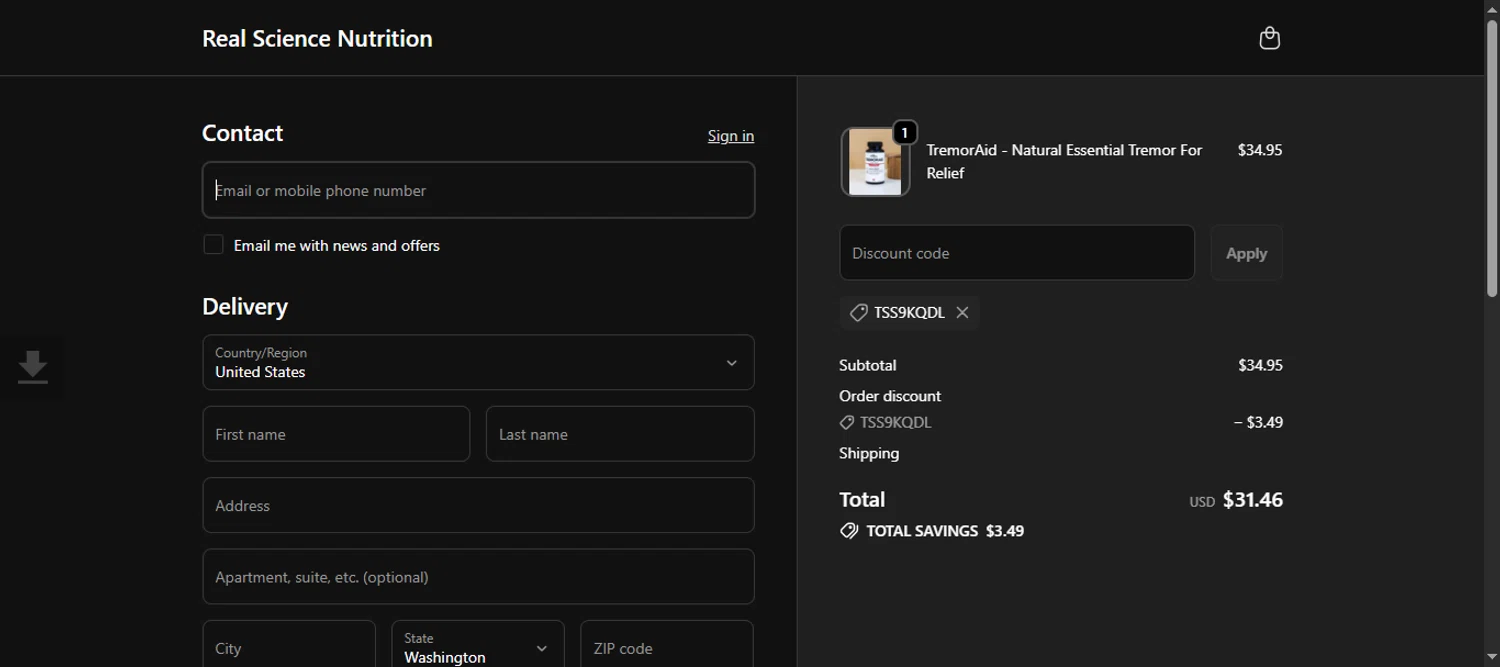
Task: Remove the TSS9KQDL discount code tag
Action: [x=962, y=313]
